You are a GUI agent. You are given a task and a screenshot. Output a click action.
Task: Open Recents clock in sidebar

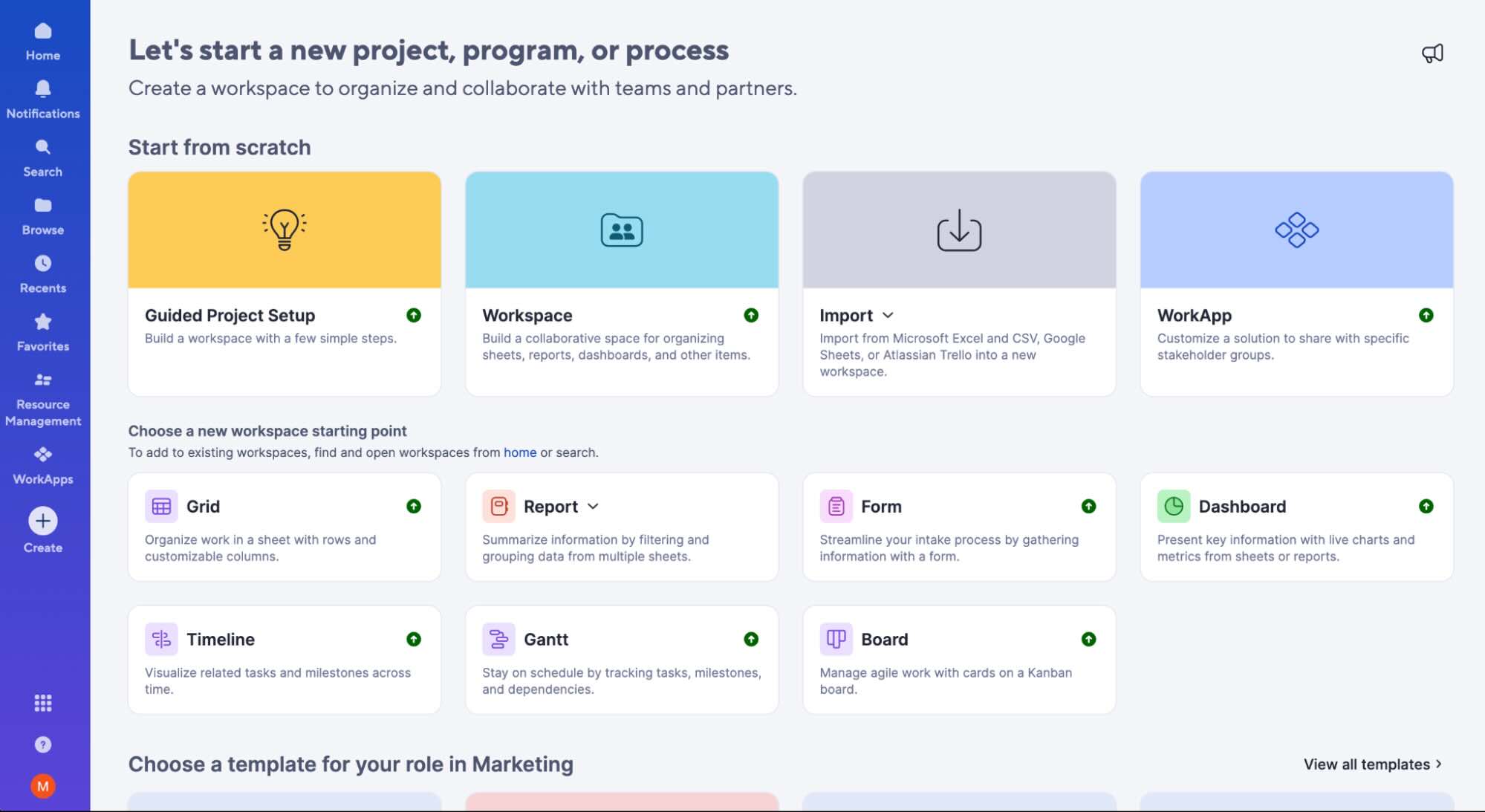click(x=43, y=274)
